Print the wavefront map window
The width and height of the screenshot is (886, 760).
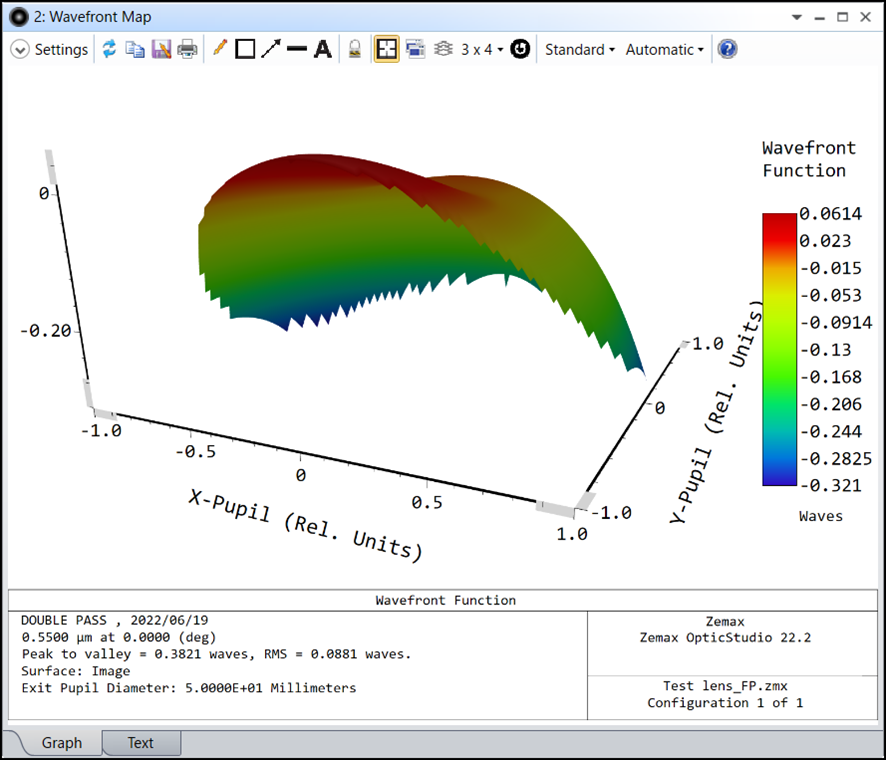(187, 49)
